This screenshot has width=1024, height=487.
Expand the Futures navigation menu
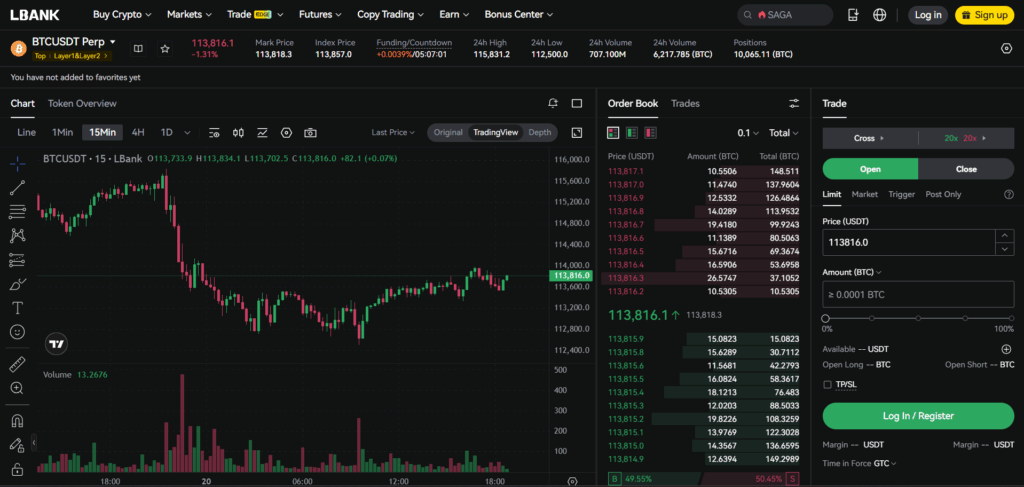tap(320, 14)
